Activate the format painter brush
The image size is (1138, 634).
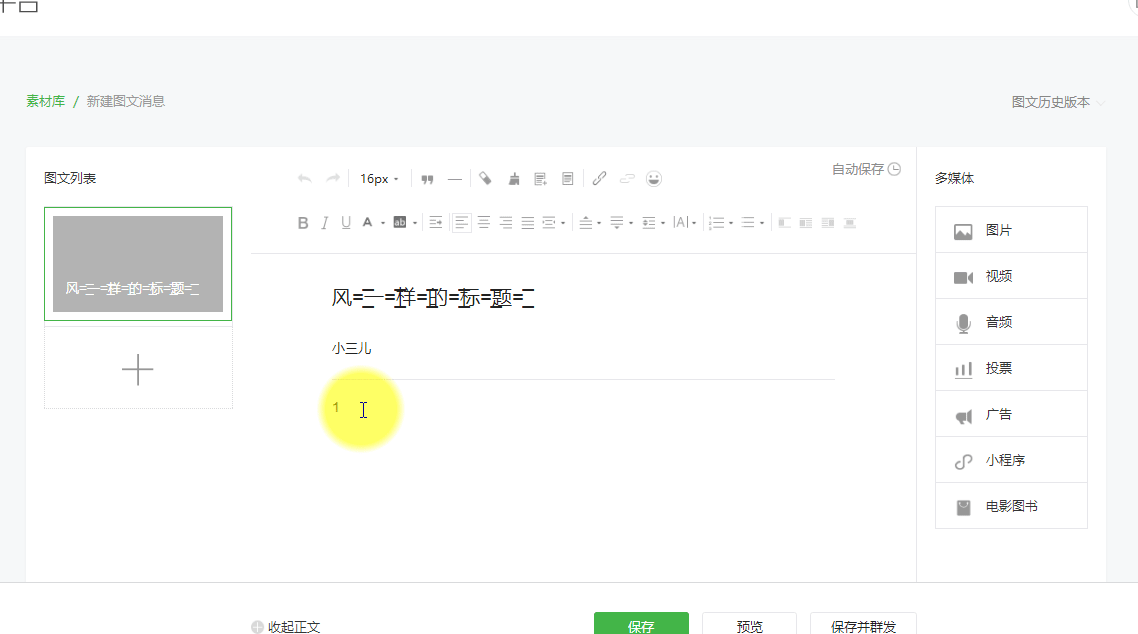[x=514, y=178]
